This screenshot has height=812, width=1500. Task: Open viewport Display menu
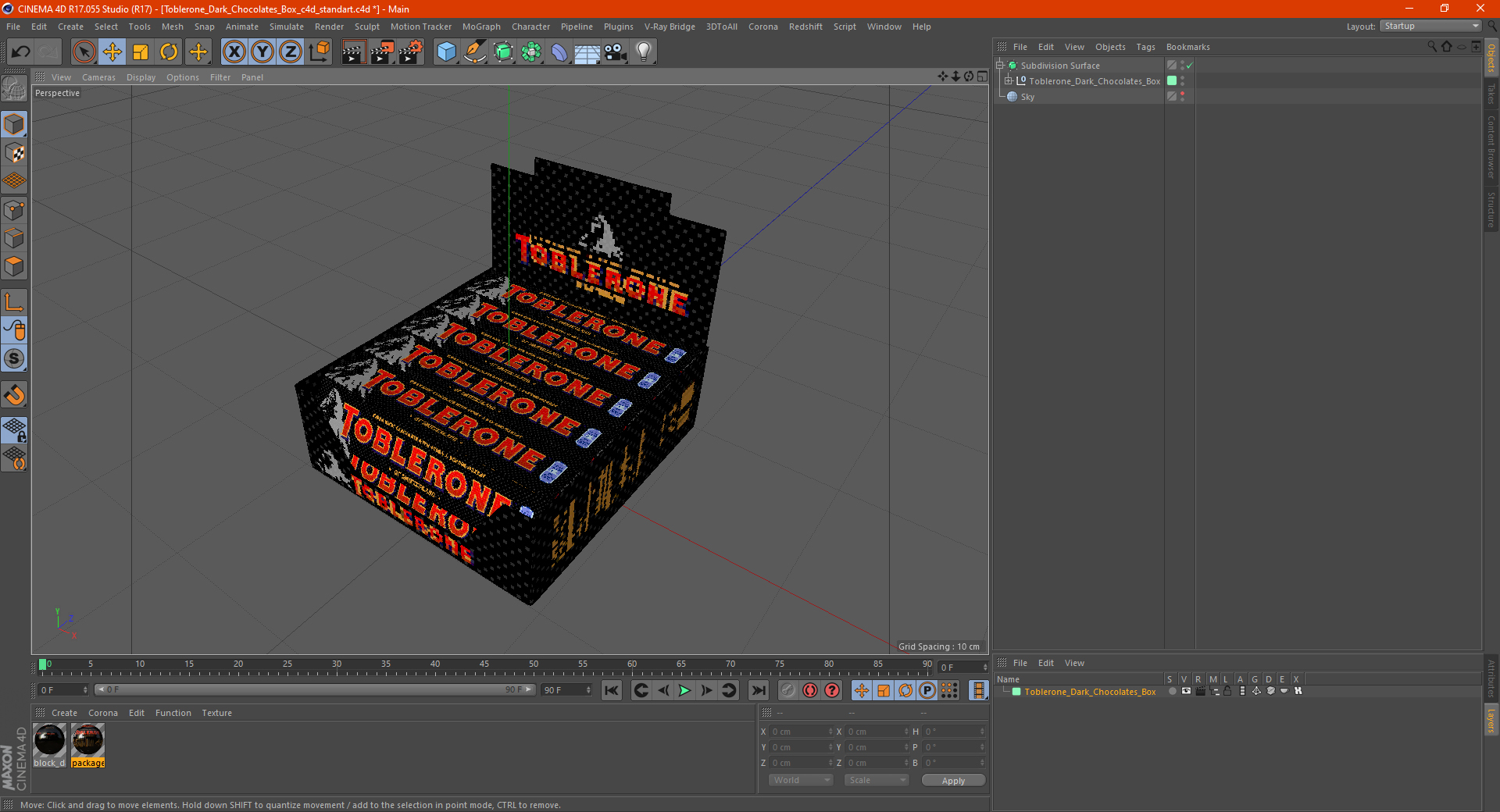point(141,77)
